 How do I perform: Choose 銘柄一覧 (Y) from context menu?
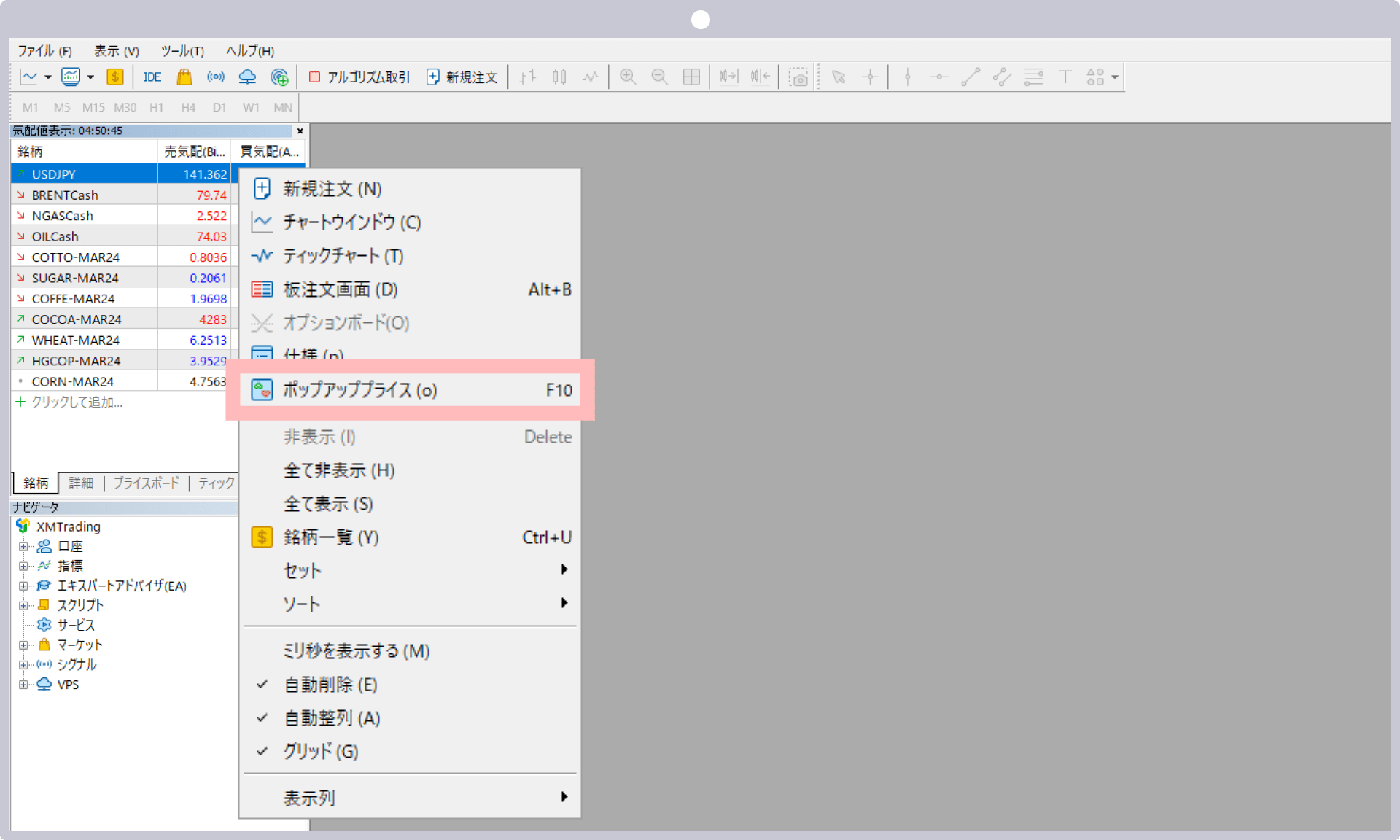(410, 537)
